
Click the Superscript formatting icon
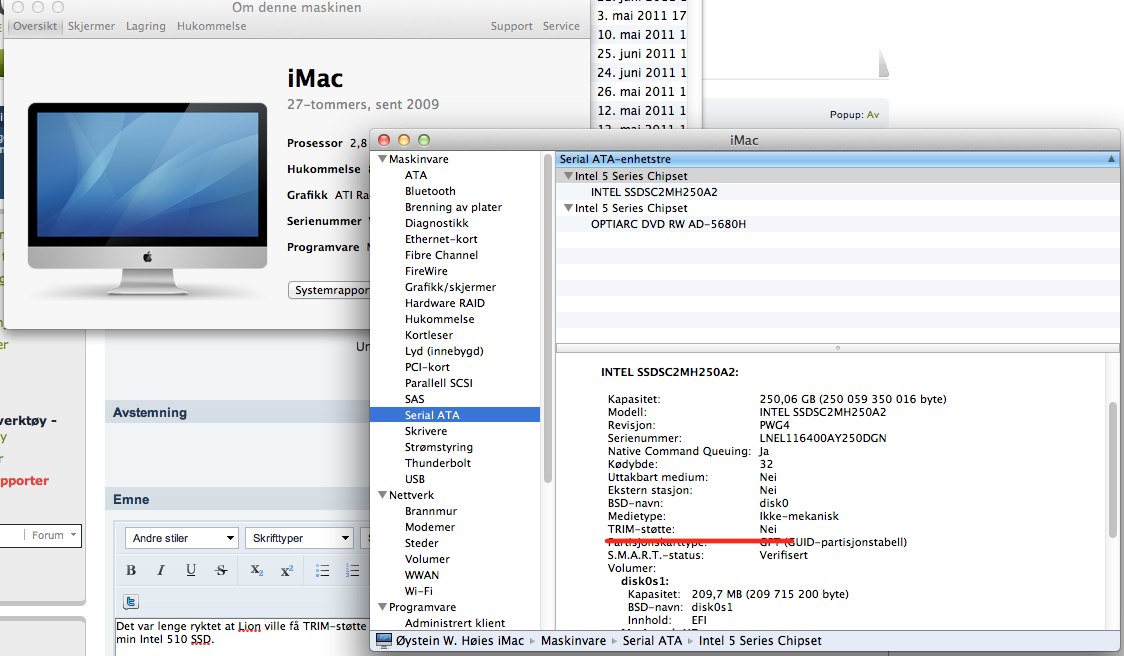(287, 570)
